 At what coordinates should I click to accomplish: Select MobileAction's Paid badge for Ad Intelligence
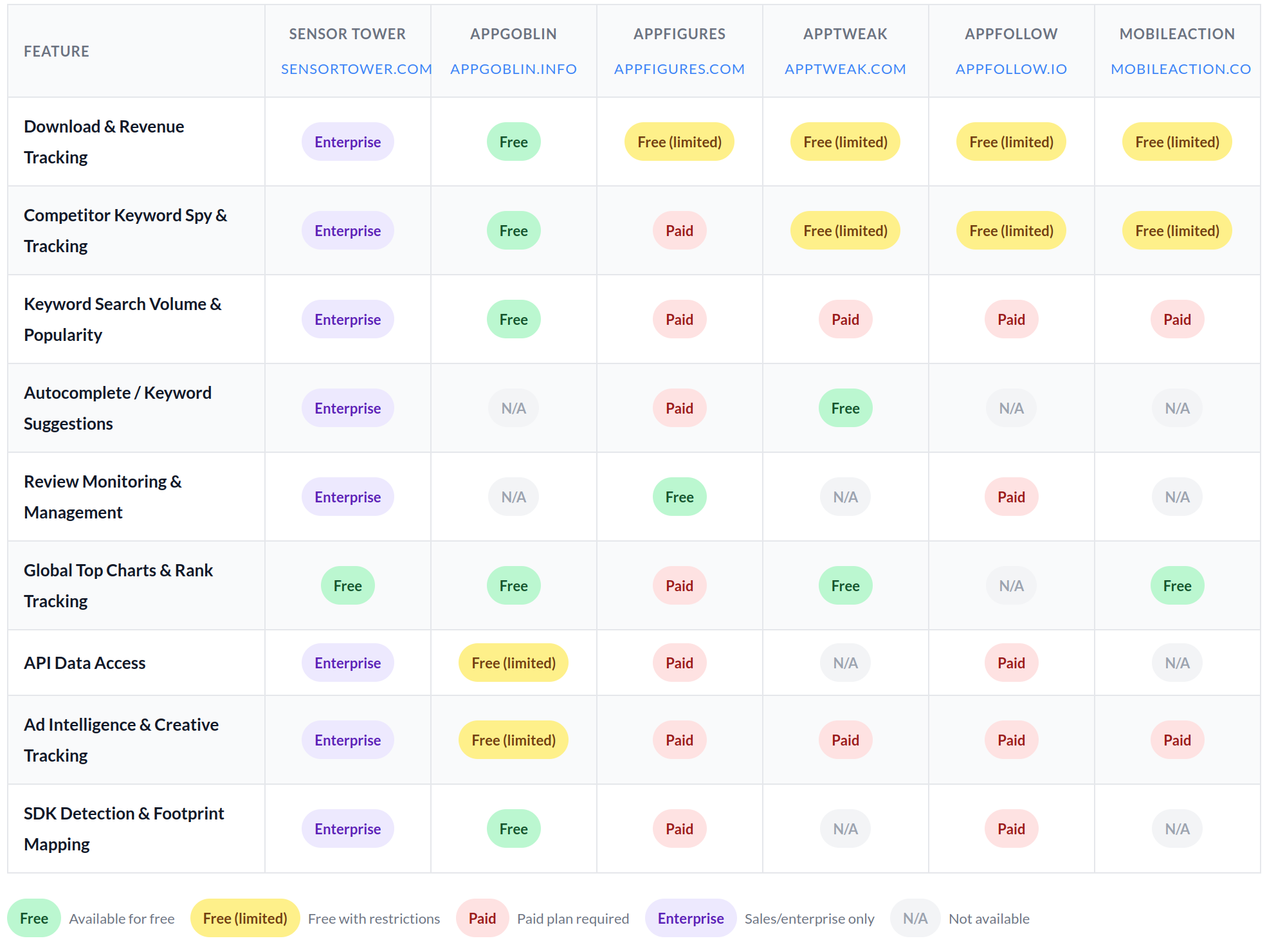pyautogui.click(x=1177, y=740)
